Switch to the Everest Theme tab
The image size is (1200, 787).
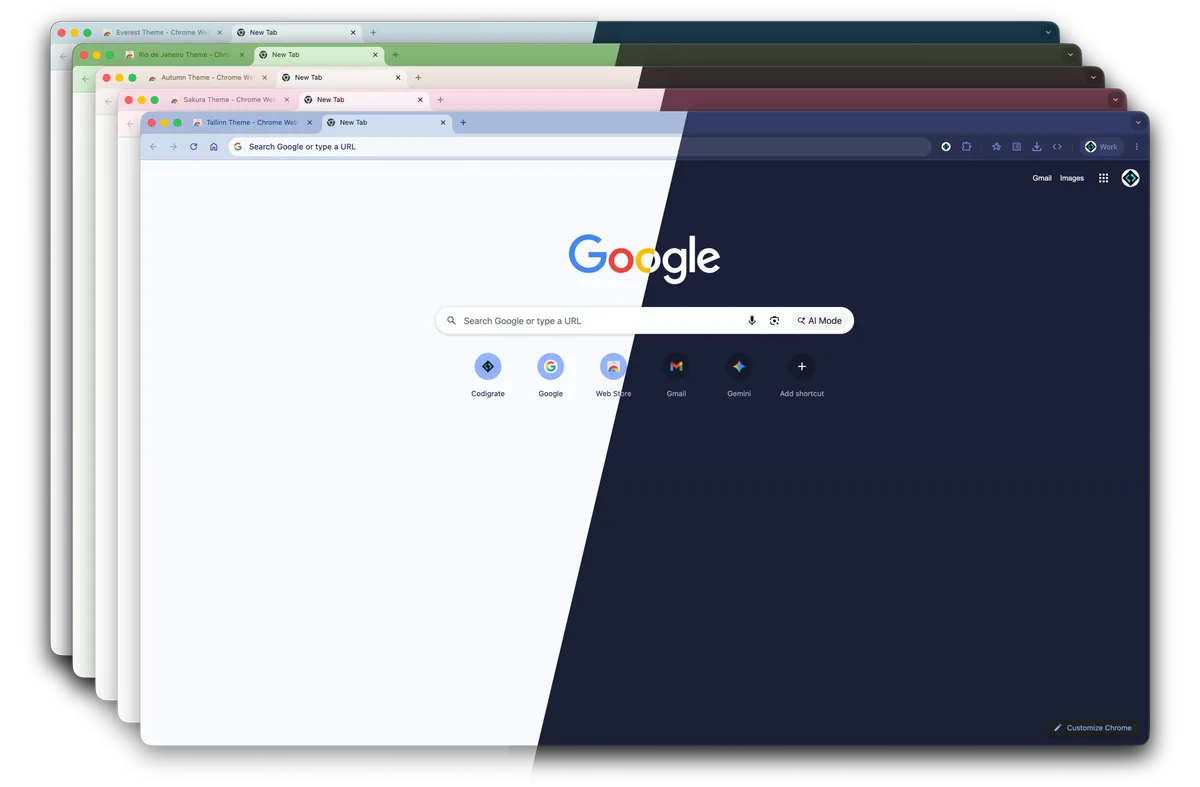point(163,33)
